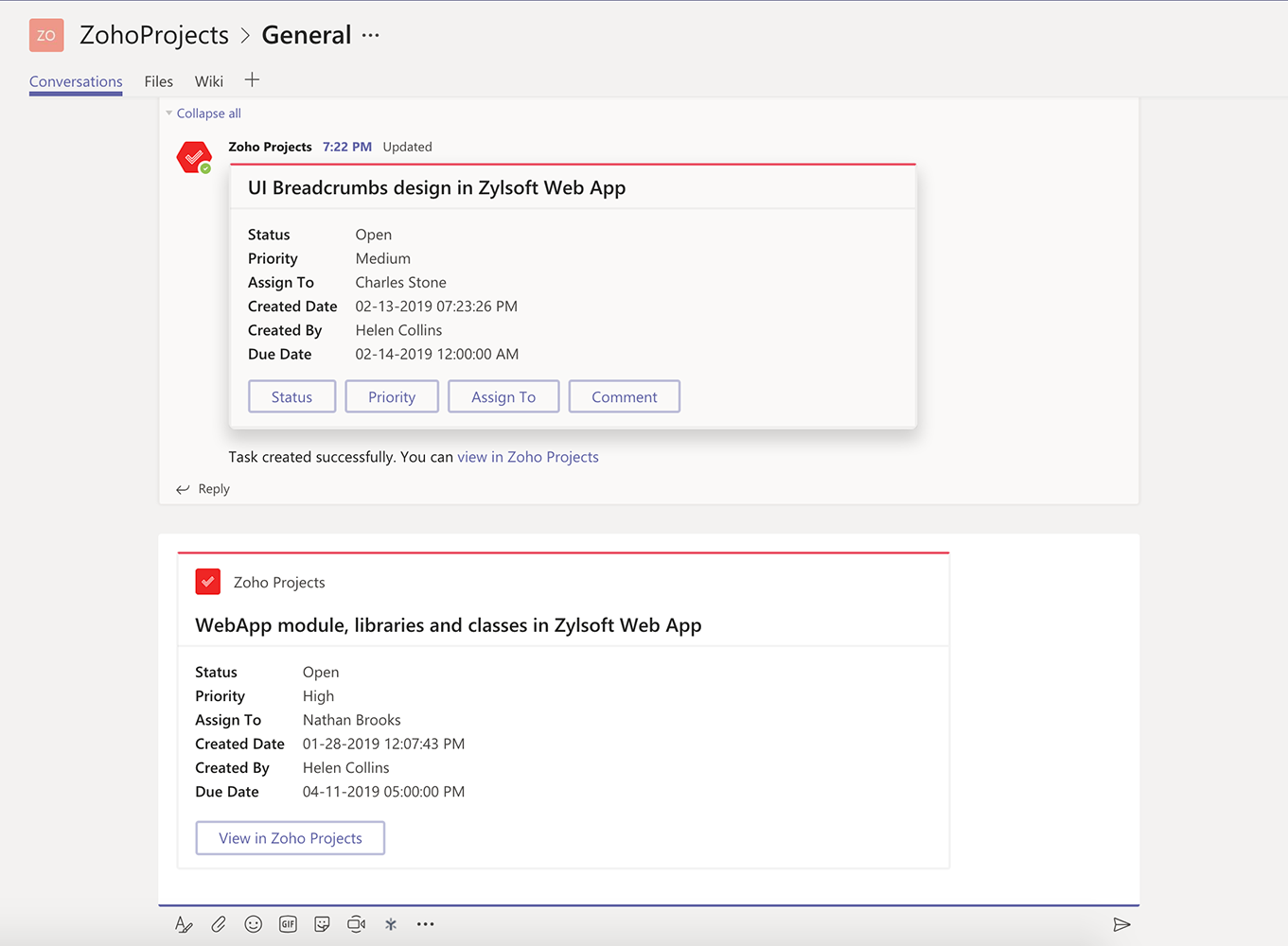Click the Zoho Projects label in compose card
The width and height of the screenshot is (1288, 946).
[x=279, y=583]
